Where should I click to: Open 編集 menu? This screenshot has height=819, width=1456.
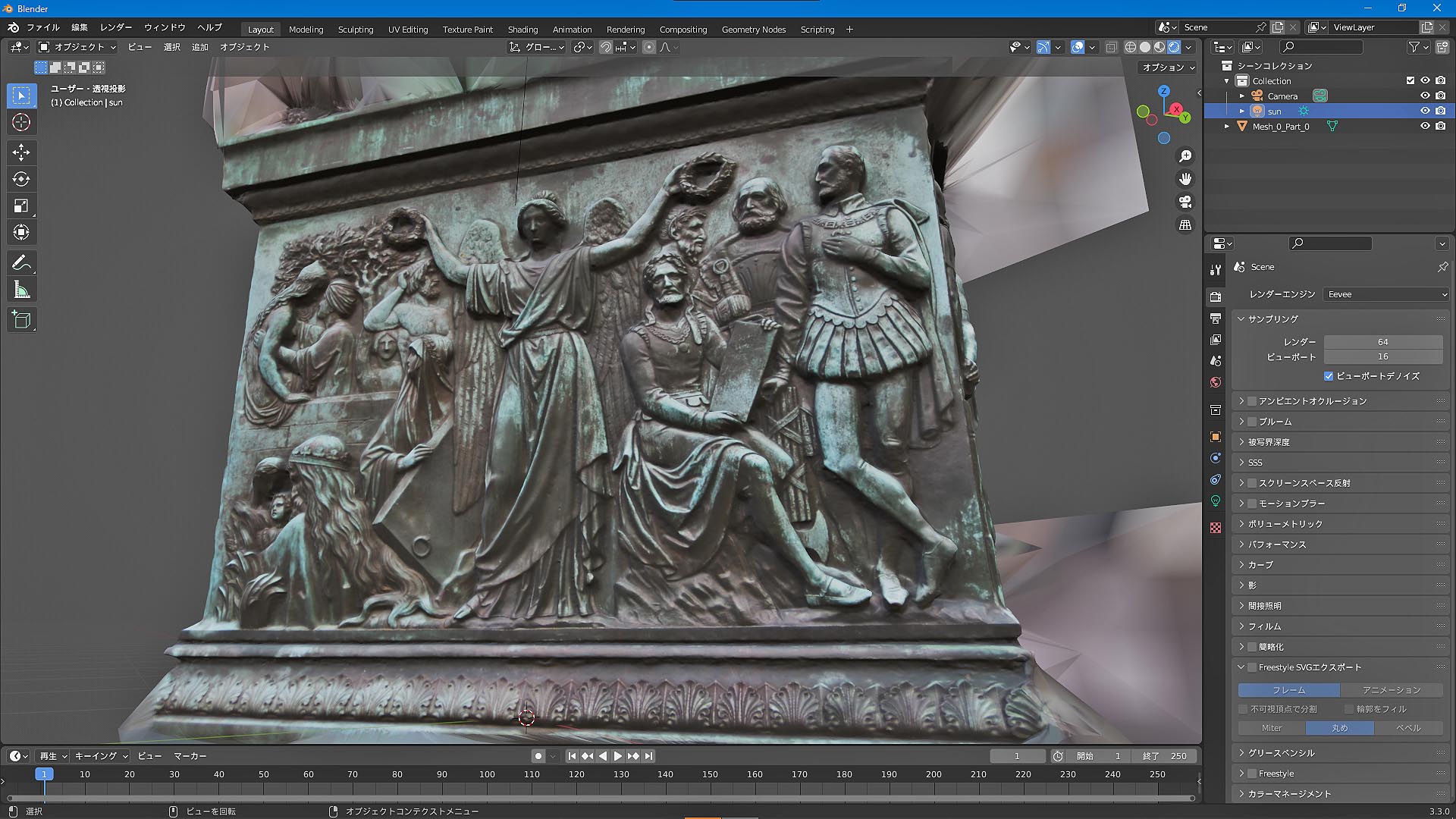80,27
